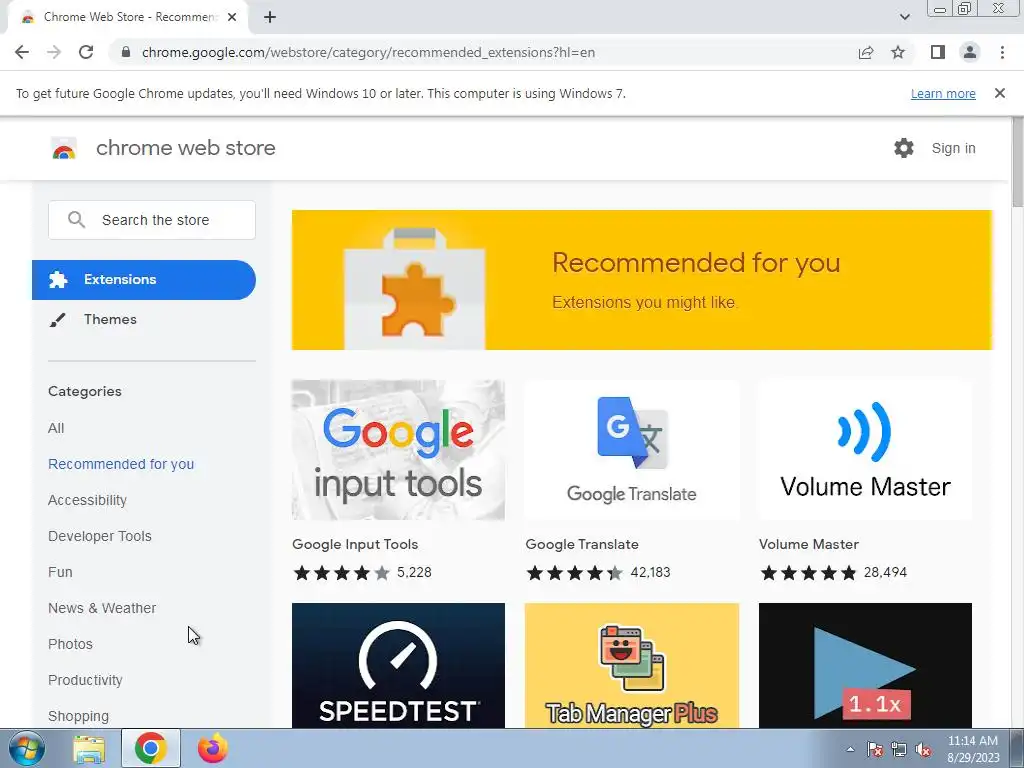This screenshot has height=768, width=1024.
Task: Select Recommended for you category
Action: [x=121, y=464]
